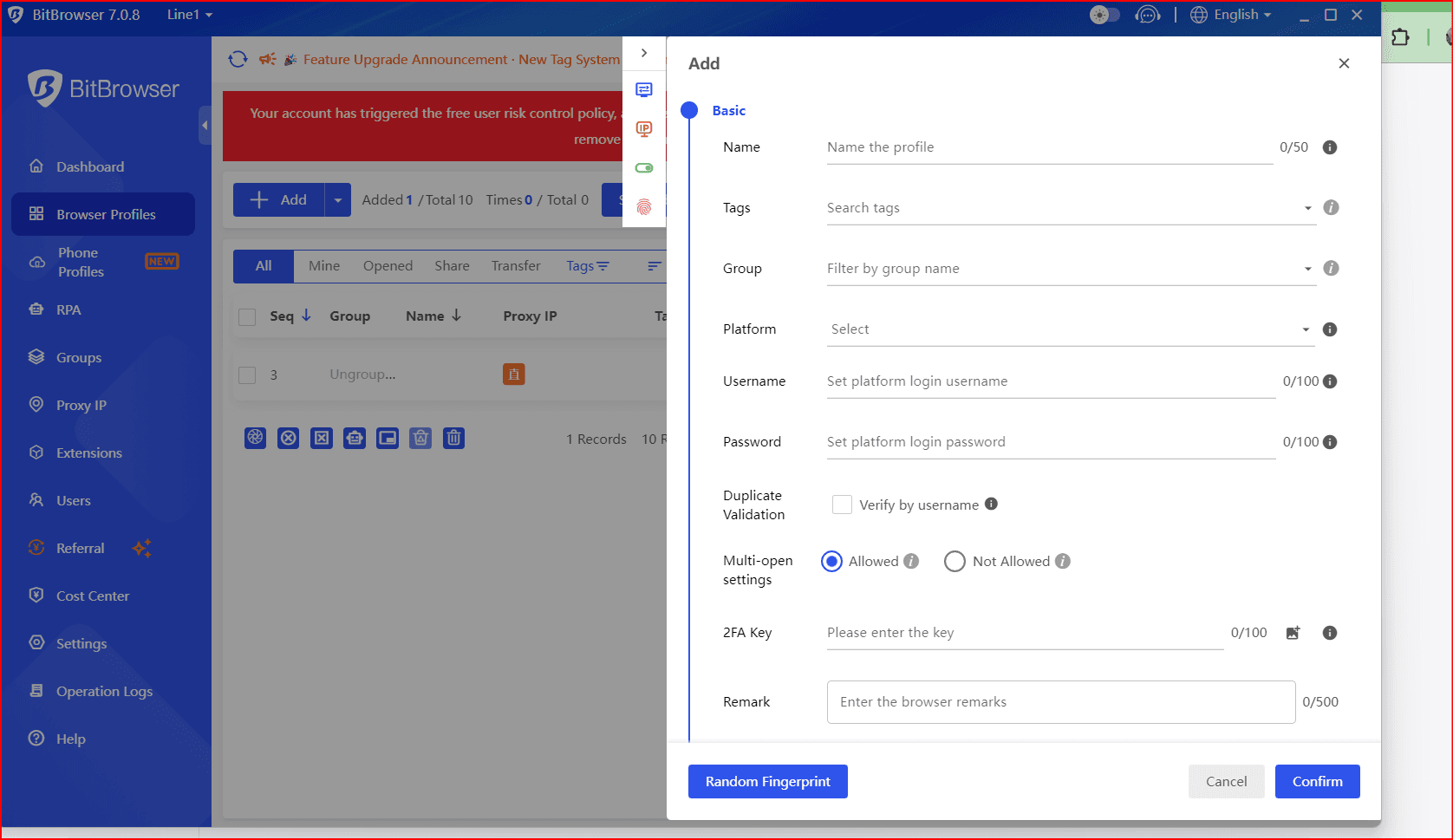Click the refresh icon beside announcement
This screenshot has width=1453, height=840.
238,59
